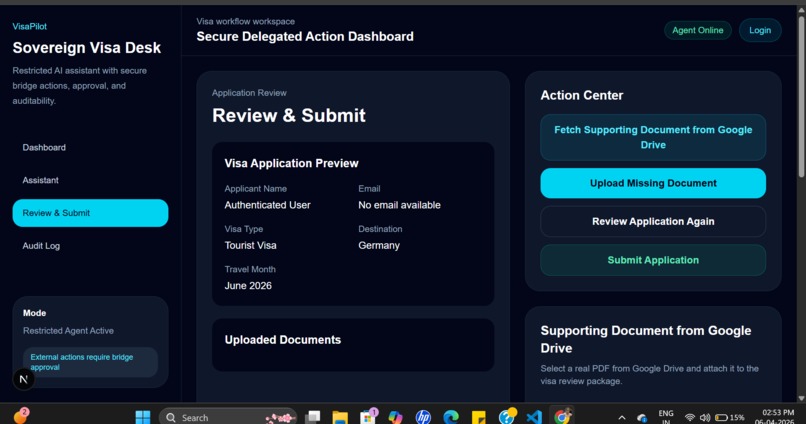Open the Windows Start menu
806x424 pixels.
(x=142, y=417)
